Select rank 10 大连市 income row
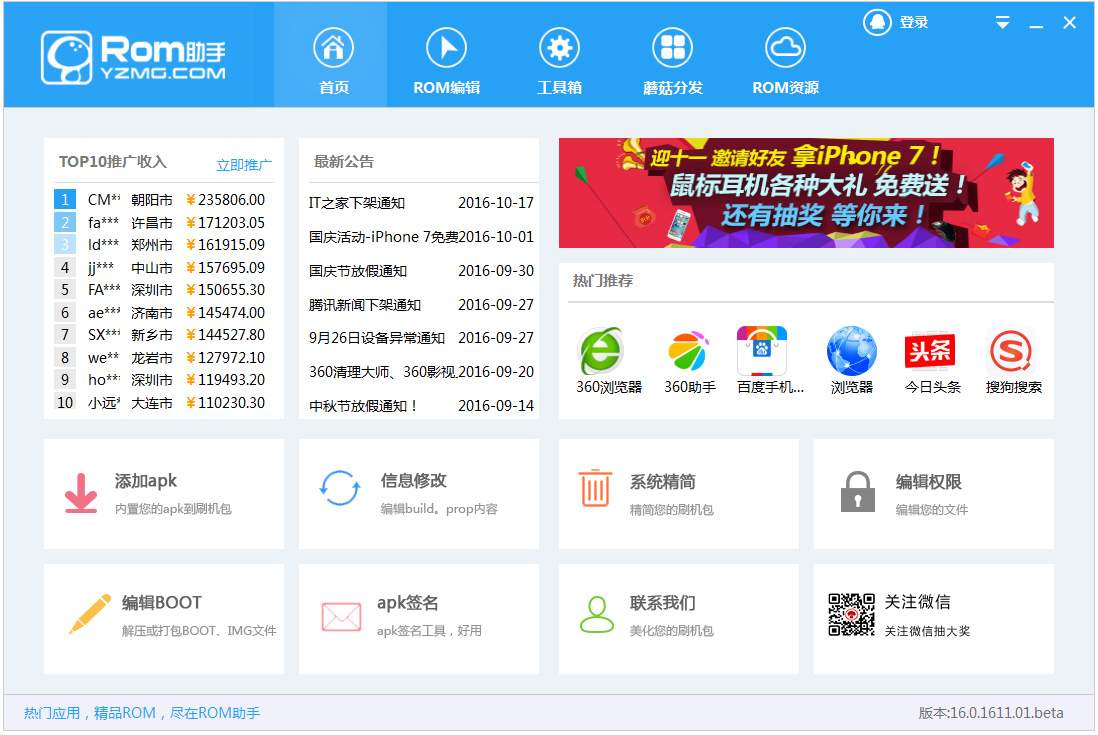 160,403
